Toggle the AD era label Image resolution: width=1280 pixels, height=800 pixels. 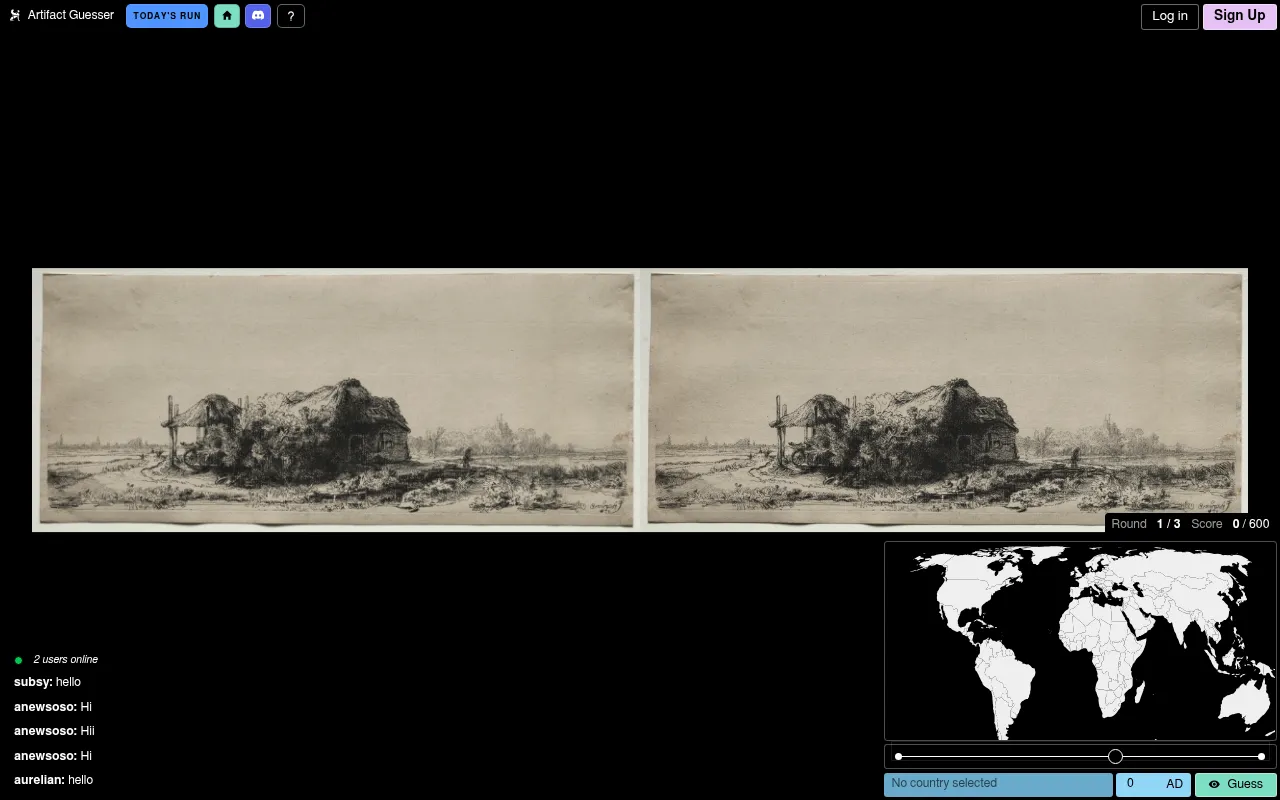1175,785
